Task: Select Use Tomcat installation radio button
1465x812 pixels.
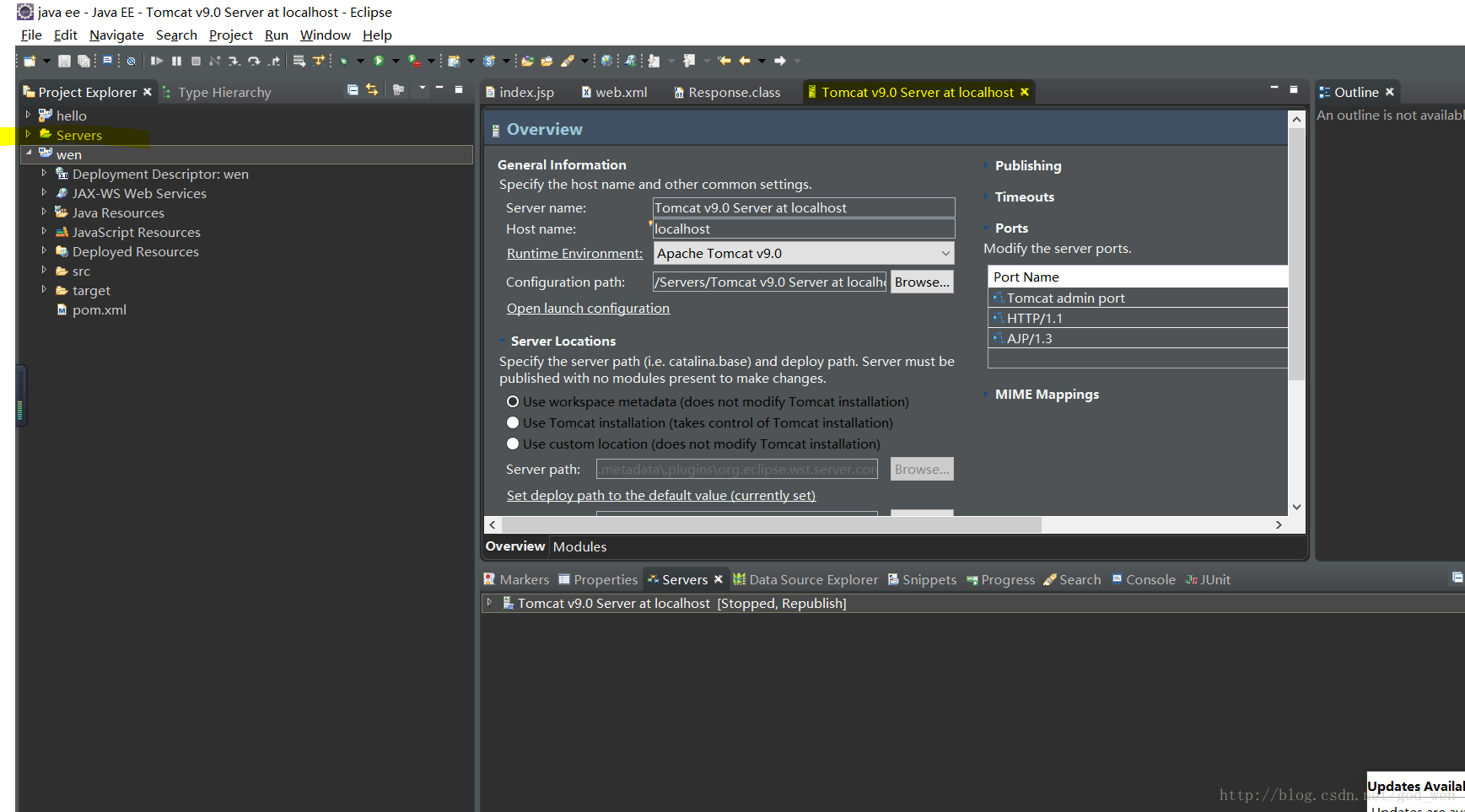Action: click(513, 422)
